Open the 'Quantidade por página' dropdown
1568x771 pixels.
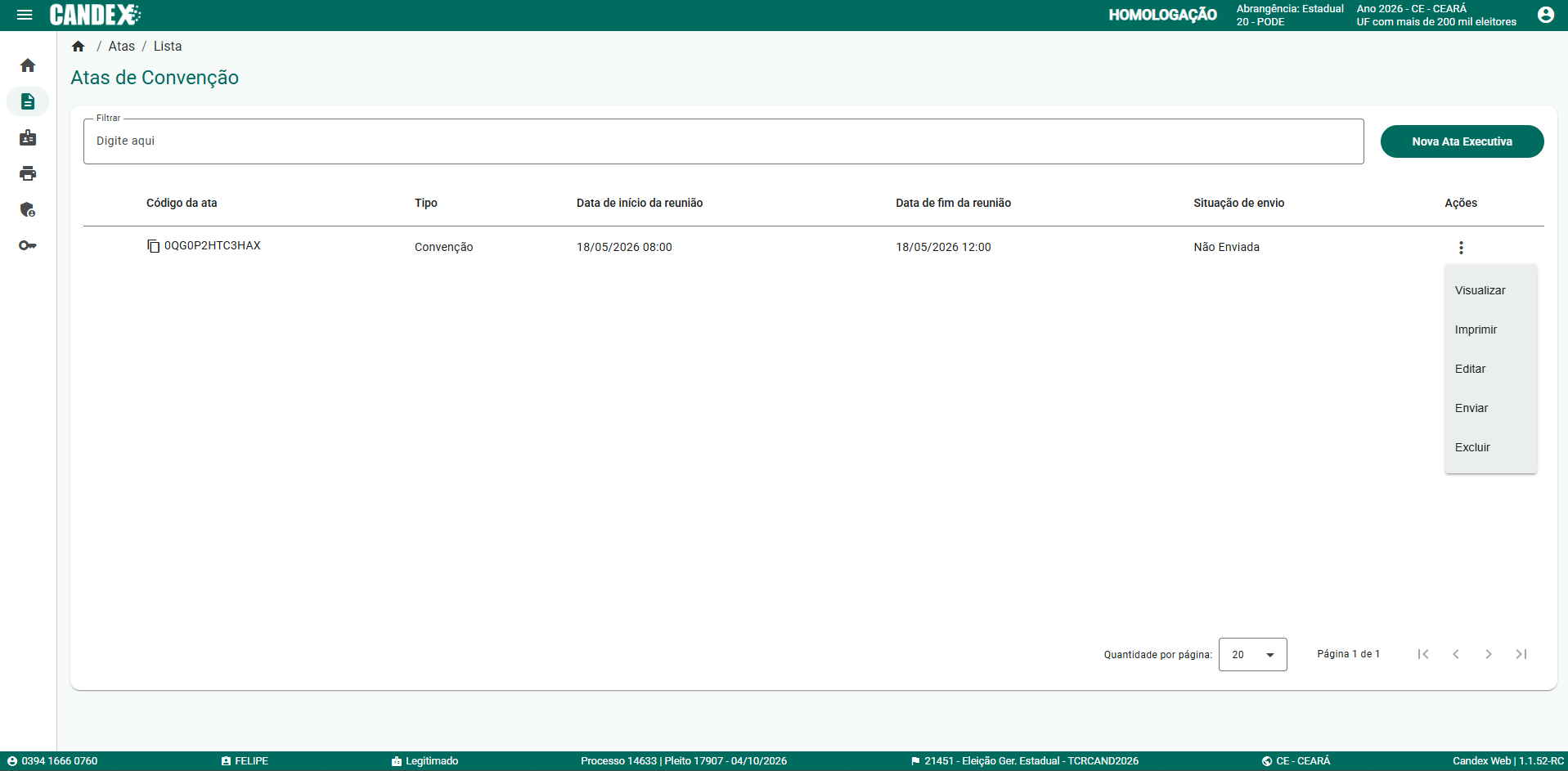pyautogui.click(x=1252, y=655)
